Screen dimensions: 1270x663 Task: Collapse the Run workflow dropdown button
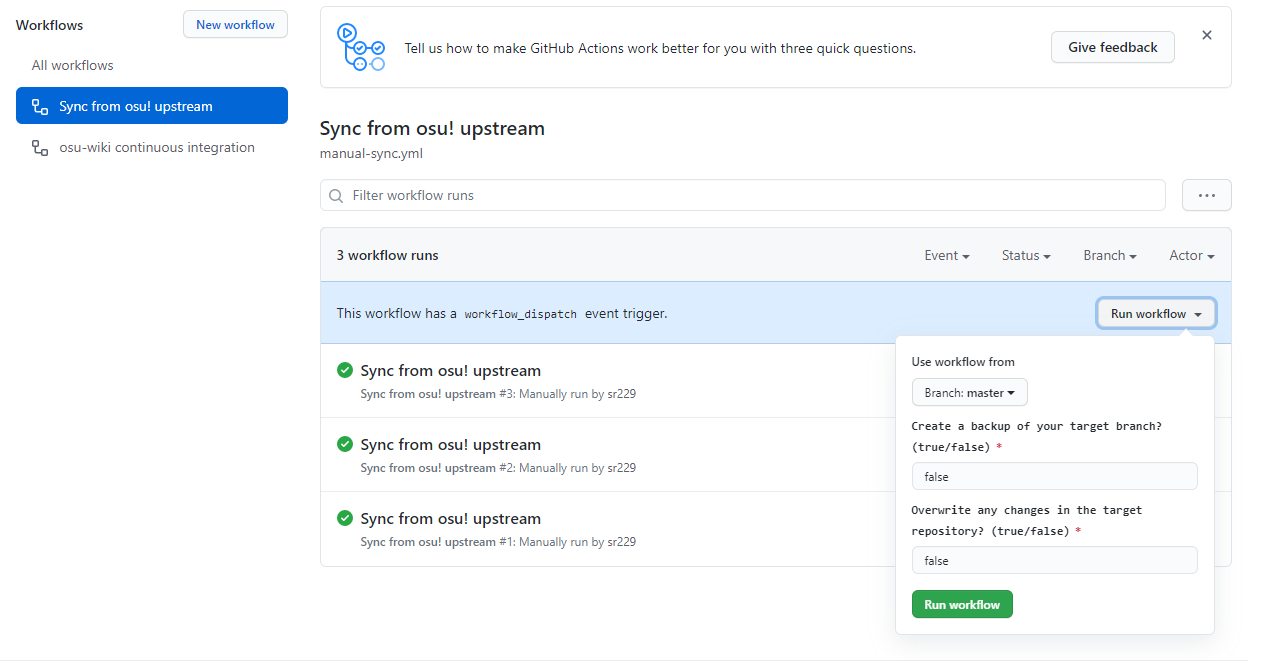click(x=1156, y=313)
